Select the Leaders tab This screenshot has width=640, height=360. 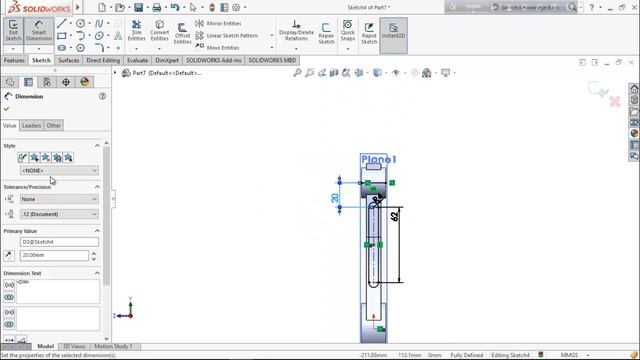pos(31,125)
